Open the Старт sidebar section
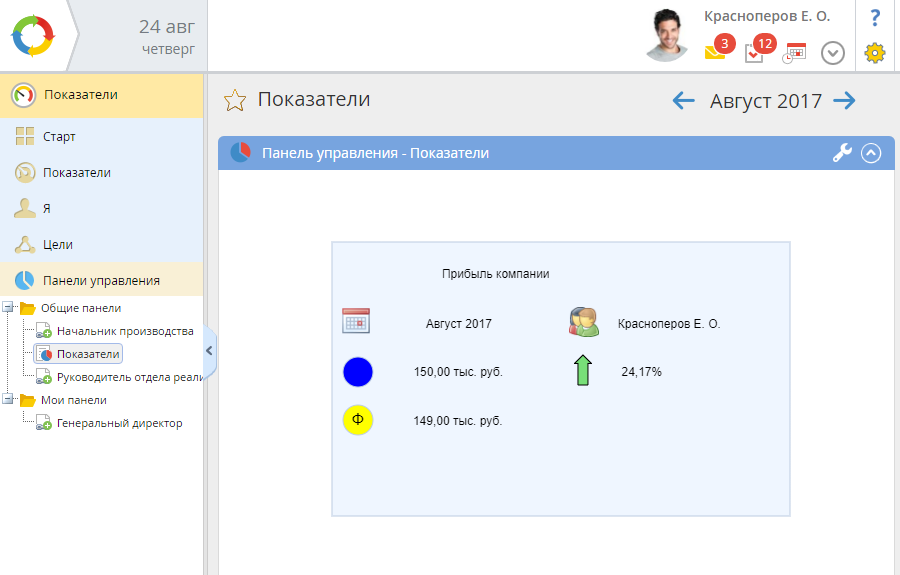The image size is (900, 575). [59, 137]
